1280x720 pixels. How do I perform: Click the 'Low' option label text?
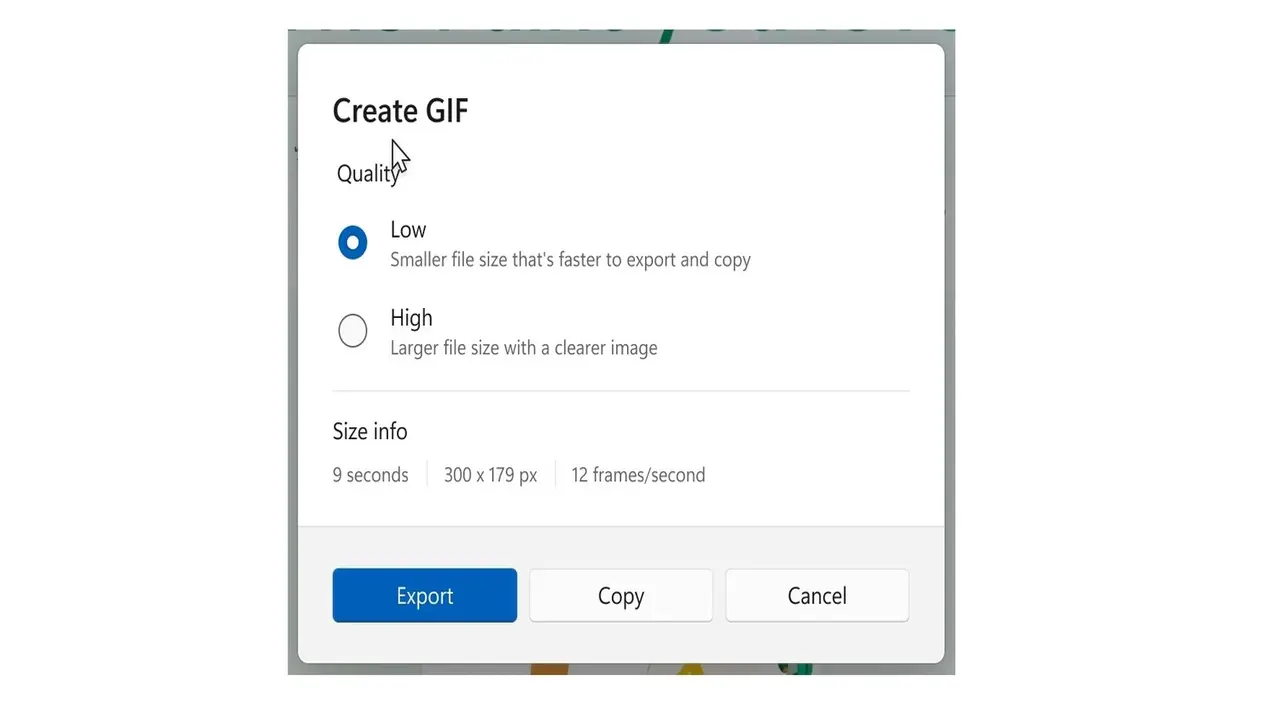(x=408, y=230)
